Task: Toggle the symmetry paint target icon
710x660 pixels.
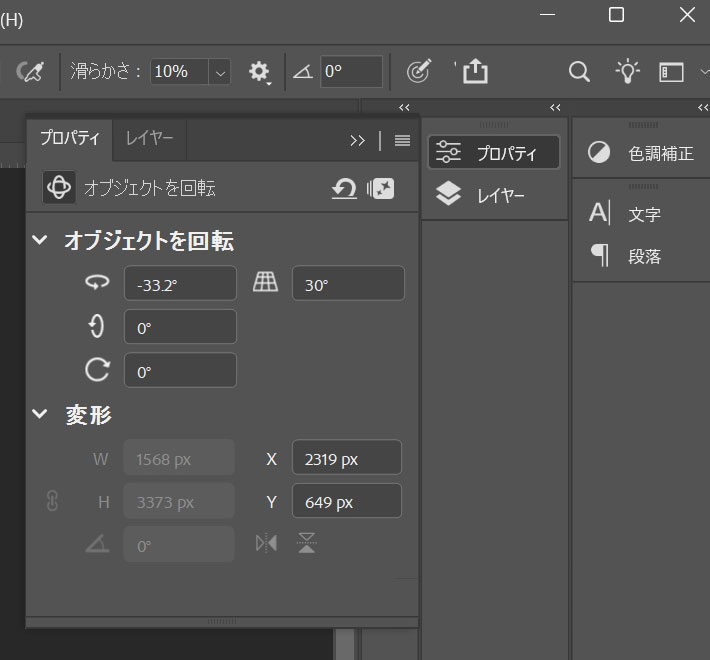Action: tap(419, 71)
